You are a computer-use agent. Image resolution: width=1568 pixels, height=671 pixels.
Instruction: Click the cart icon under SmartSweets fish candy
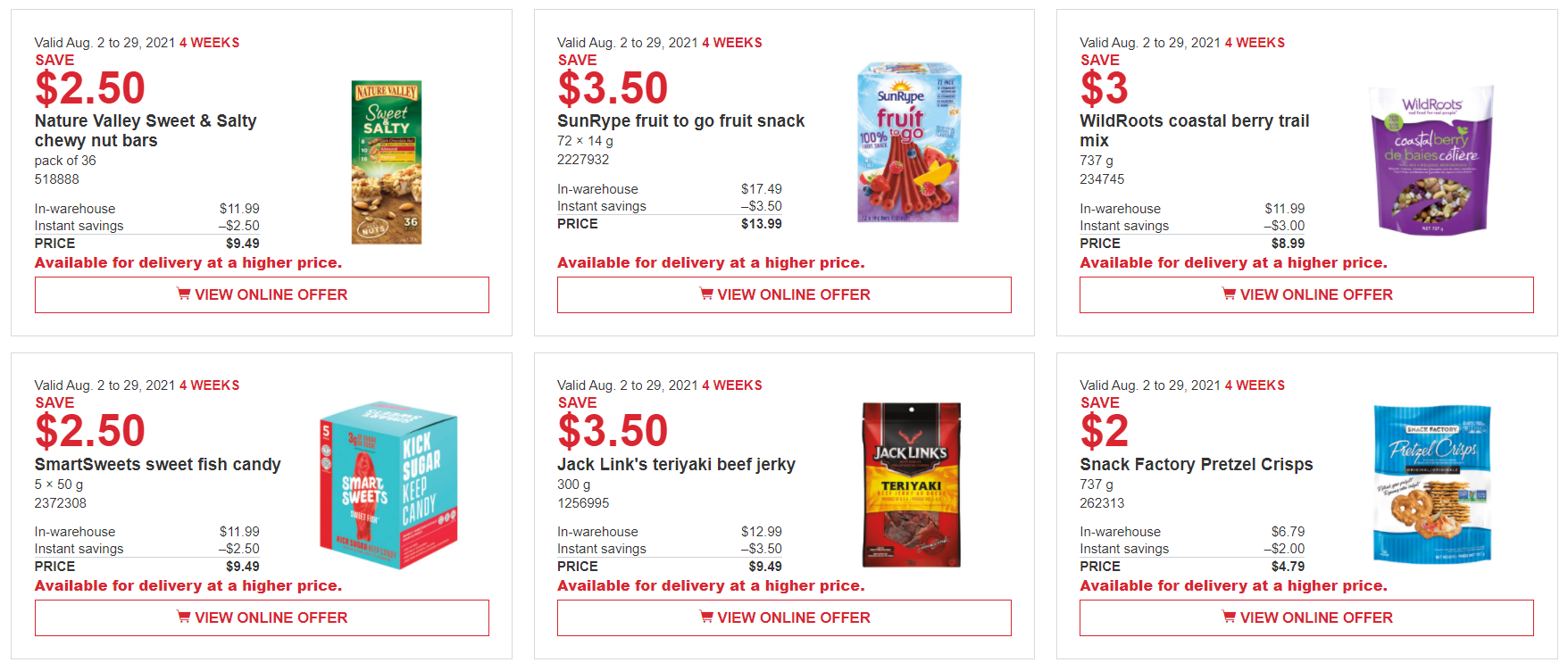pos(183,617)
